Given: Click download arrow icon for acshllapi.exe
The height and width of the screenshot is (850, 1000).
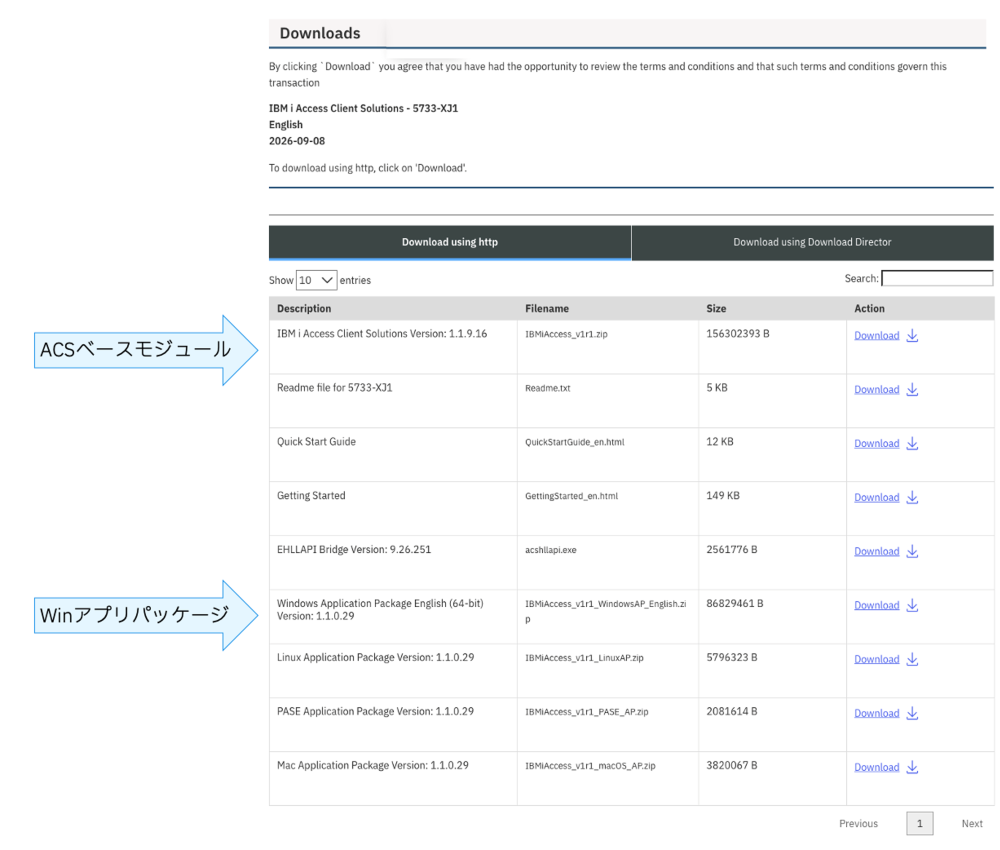Looking at the screenshot, I should pyautogui.click(x=912, y=552).
